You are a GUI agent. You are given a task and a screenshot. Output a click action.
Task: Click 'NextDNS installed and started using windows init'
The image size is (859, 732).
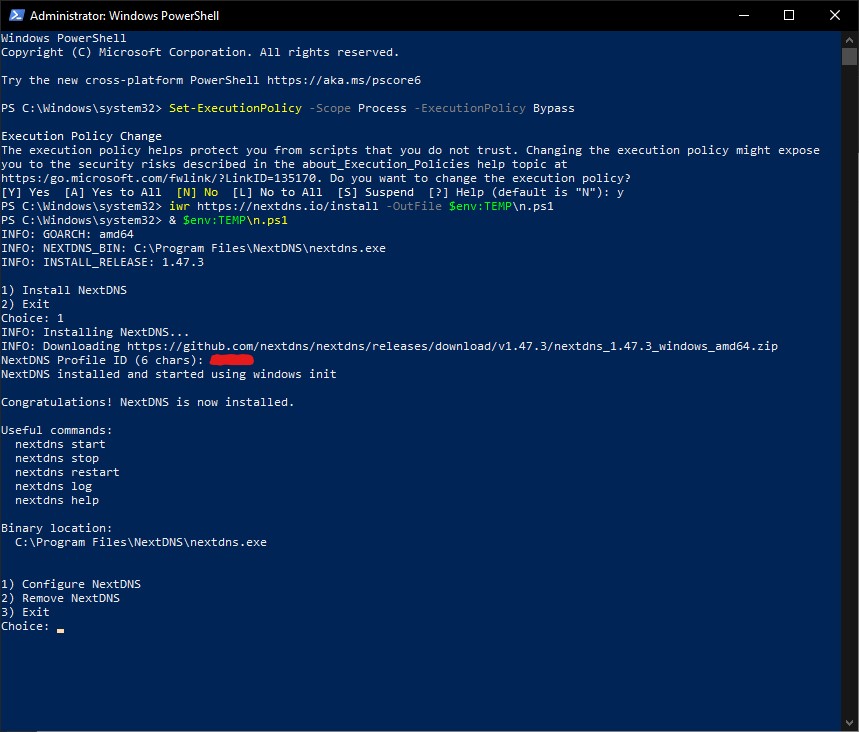click(169, 374)
